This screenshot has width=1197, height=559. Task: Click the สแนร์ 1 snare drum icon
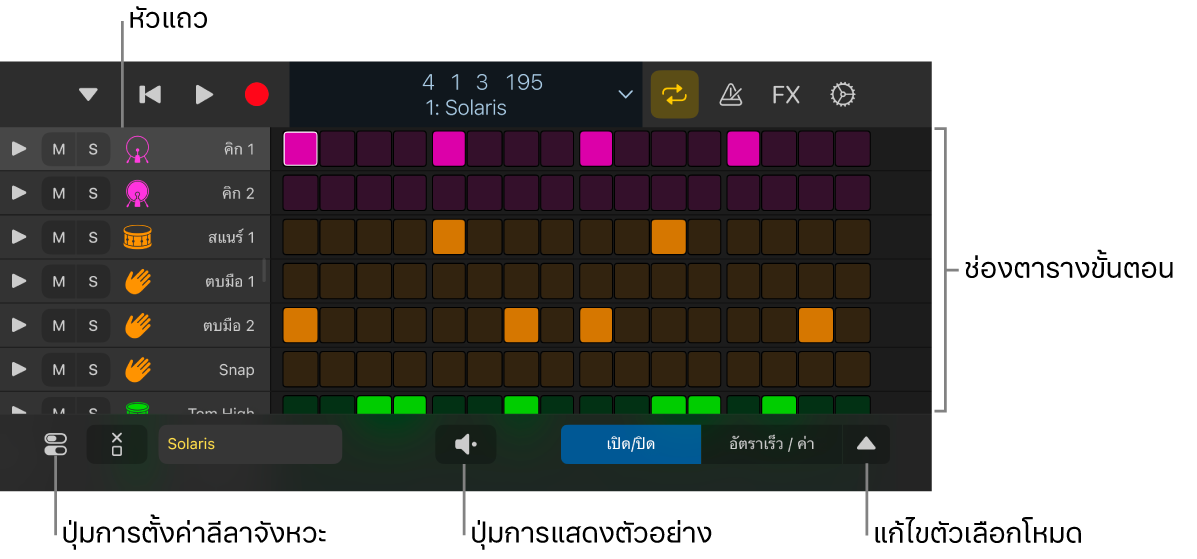[137, 237]
